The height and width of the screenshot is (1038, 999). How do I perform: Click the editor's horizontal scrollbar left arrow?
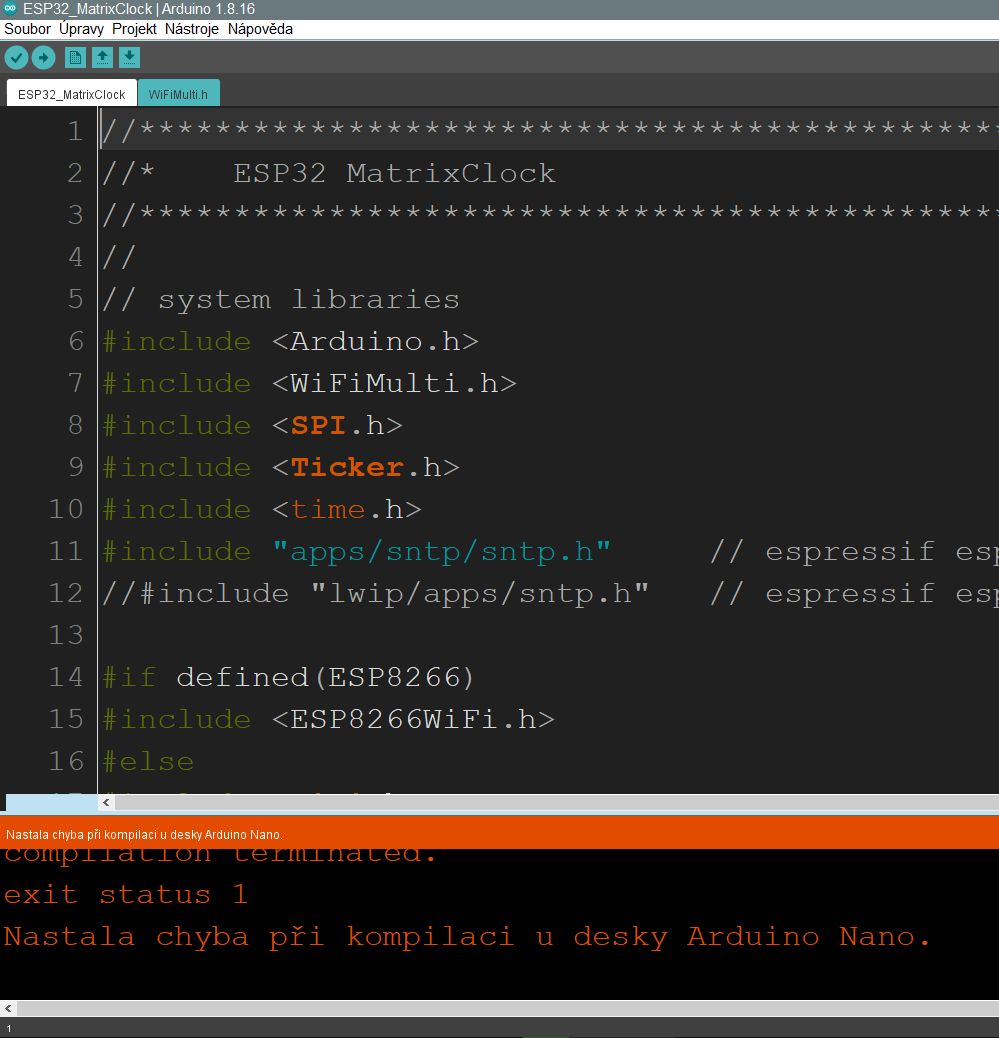106,802
